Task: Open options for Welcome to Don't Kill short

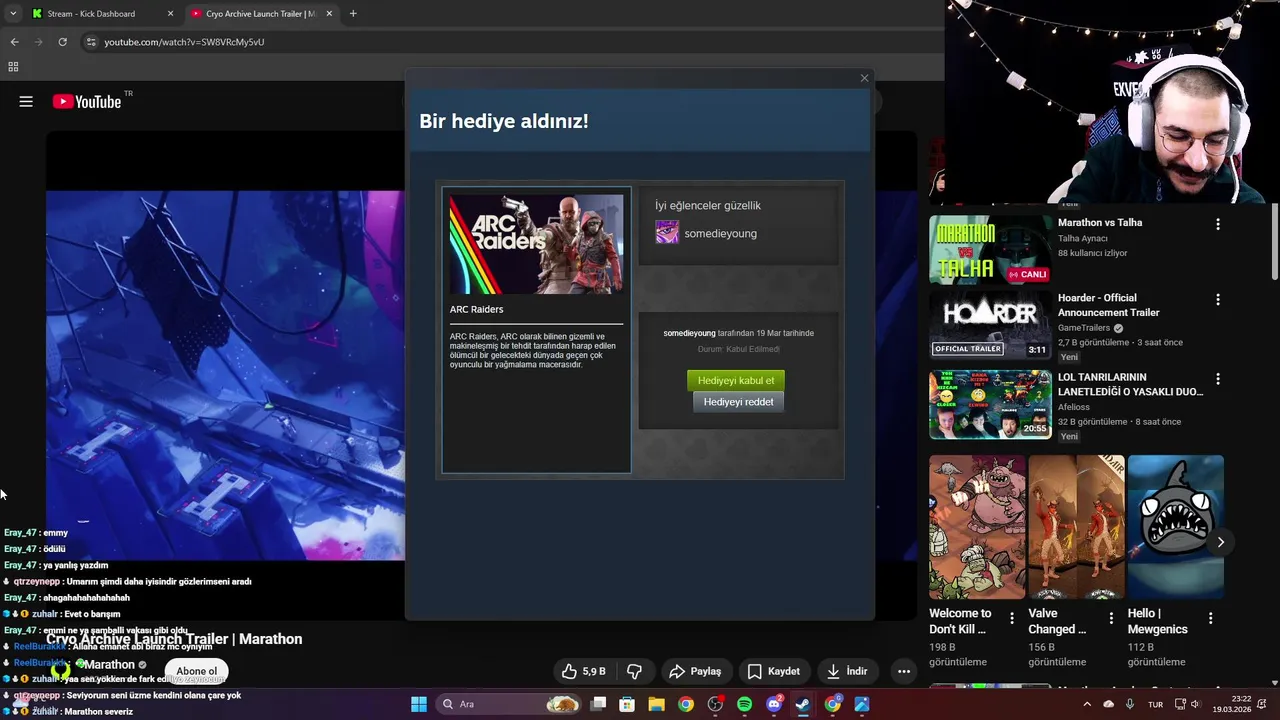Action: (x=1011, y=619)
